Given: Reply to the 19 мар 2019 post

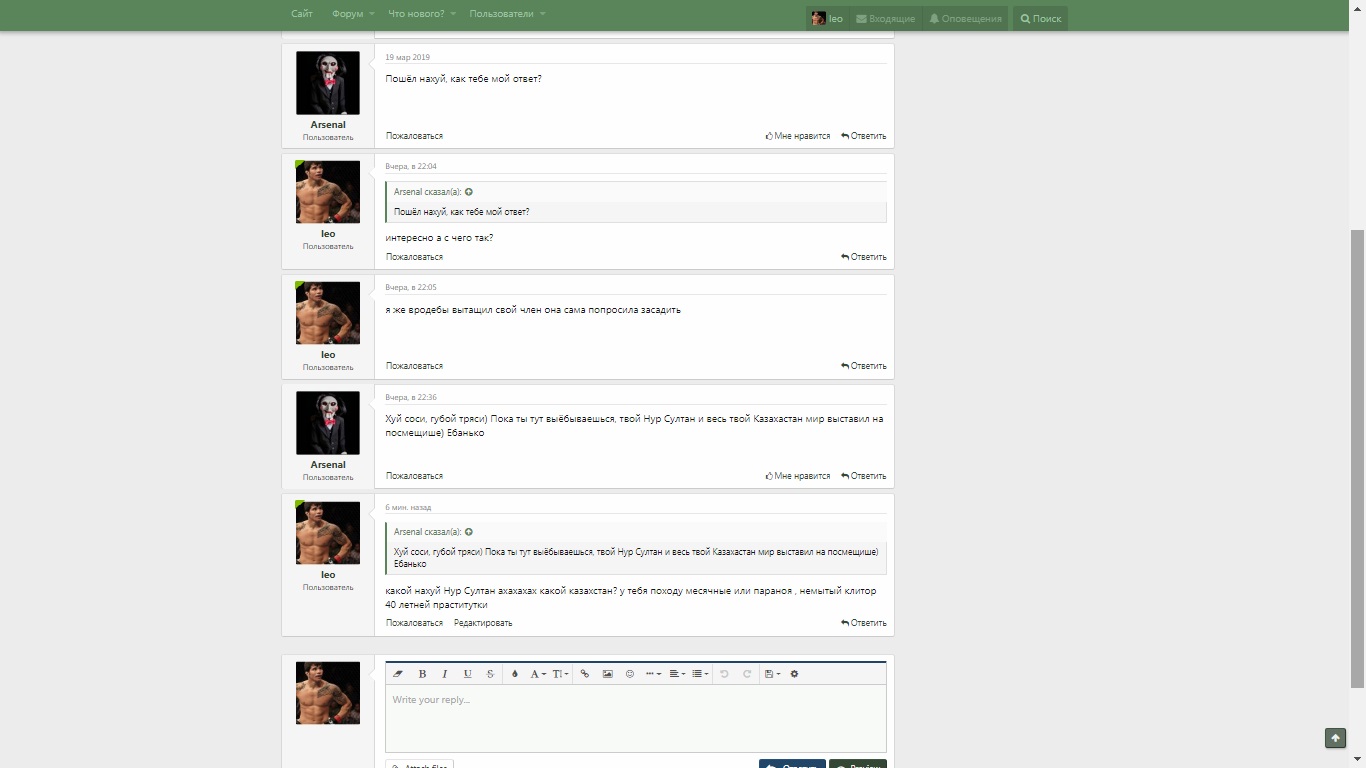Looking at the screenshot, I should (x=864, y=136).
